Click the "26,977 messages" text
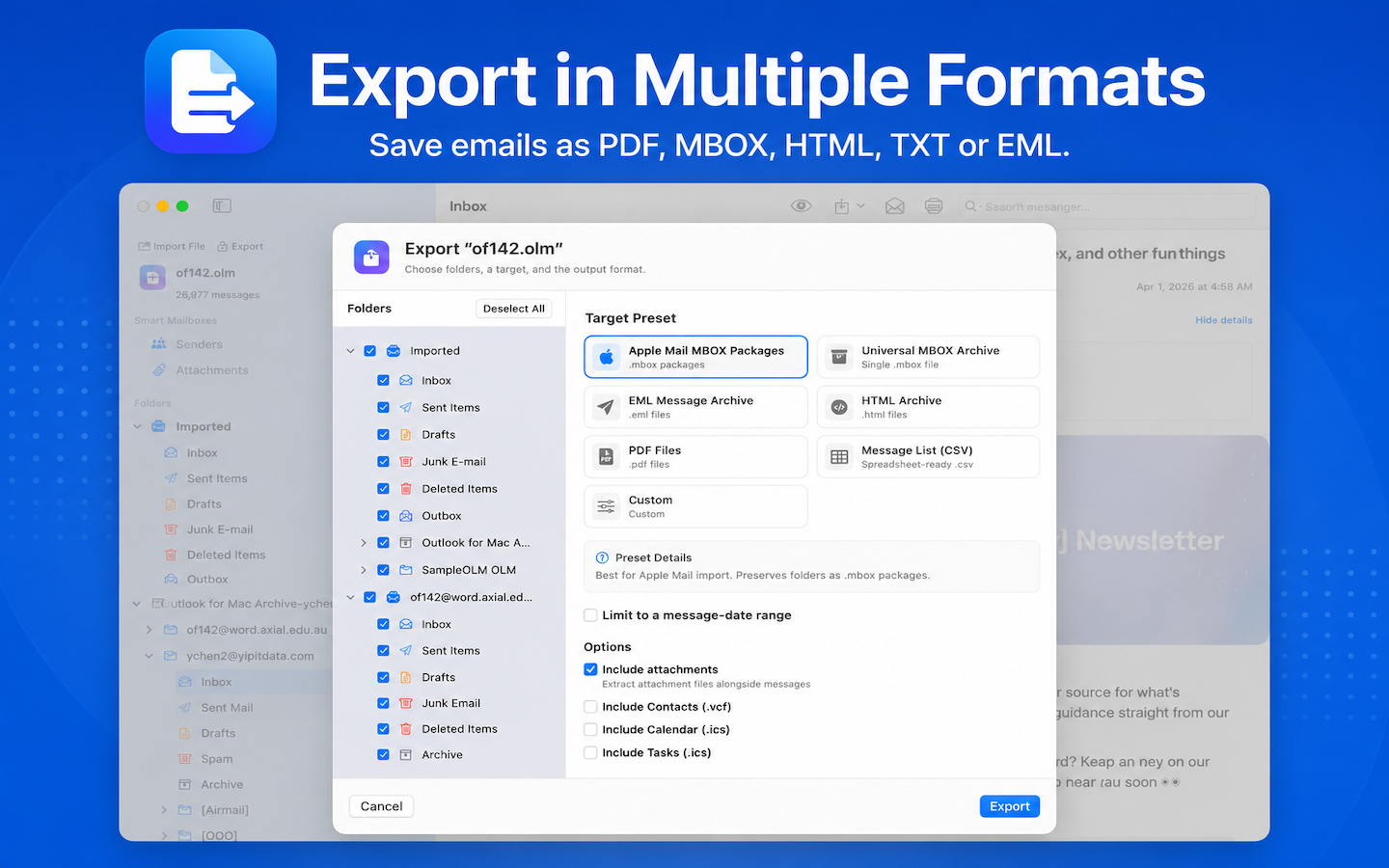The width and height of the screenshot is (1389, 868). pos(217,295)
